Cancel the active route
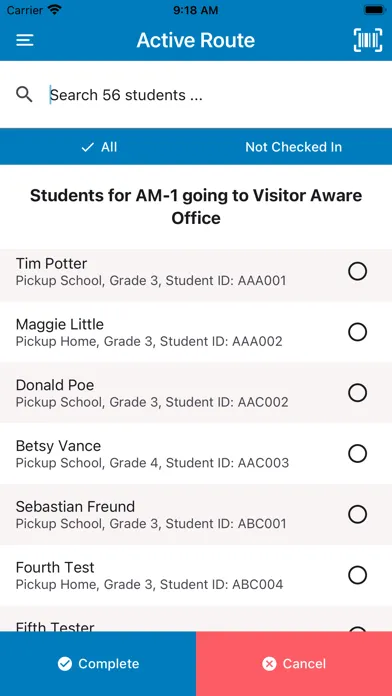Image resolution: width=392 pixels, height=696 pixels. pyautogui.click(x=294, y=664)
